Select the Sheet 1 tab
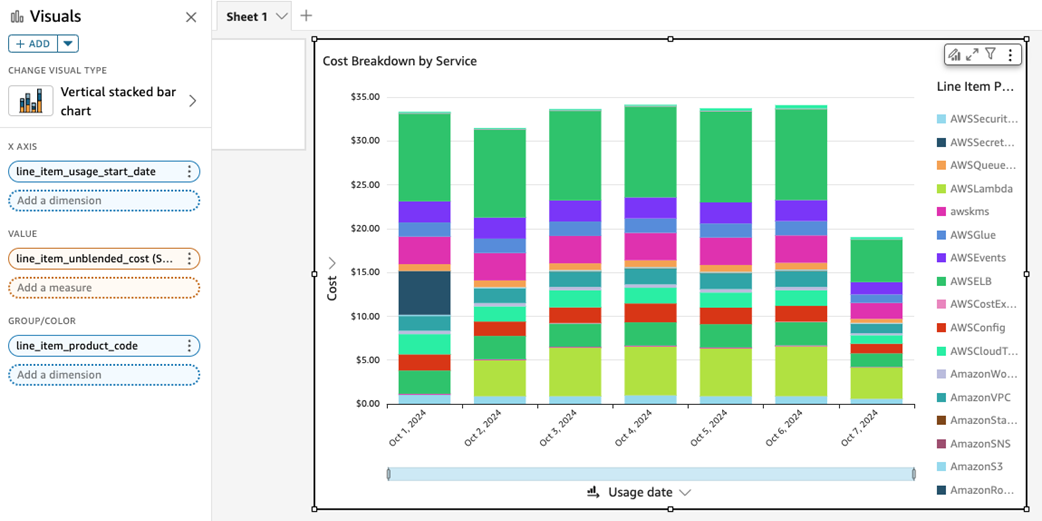The width and height of the screenshot is (1042, 521). tap(247, 17)
